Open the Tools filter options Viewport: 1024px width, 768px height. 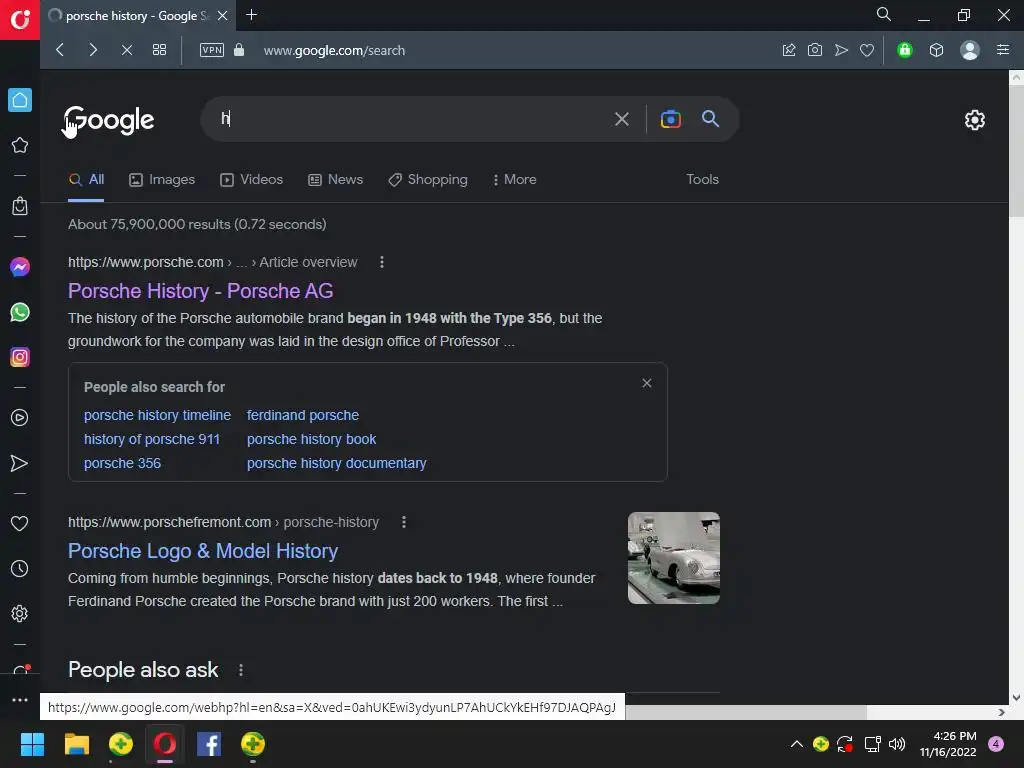702,180
